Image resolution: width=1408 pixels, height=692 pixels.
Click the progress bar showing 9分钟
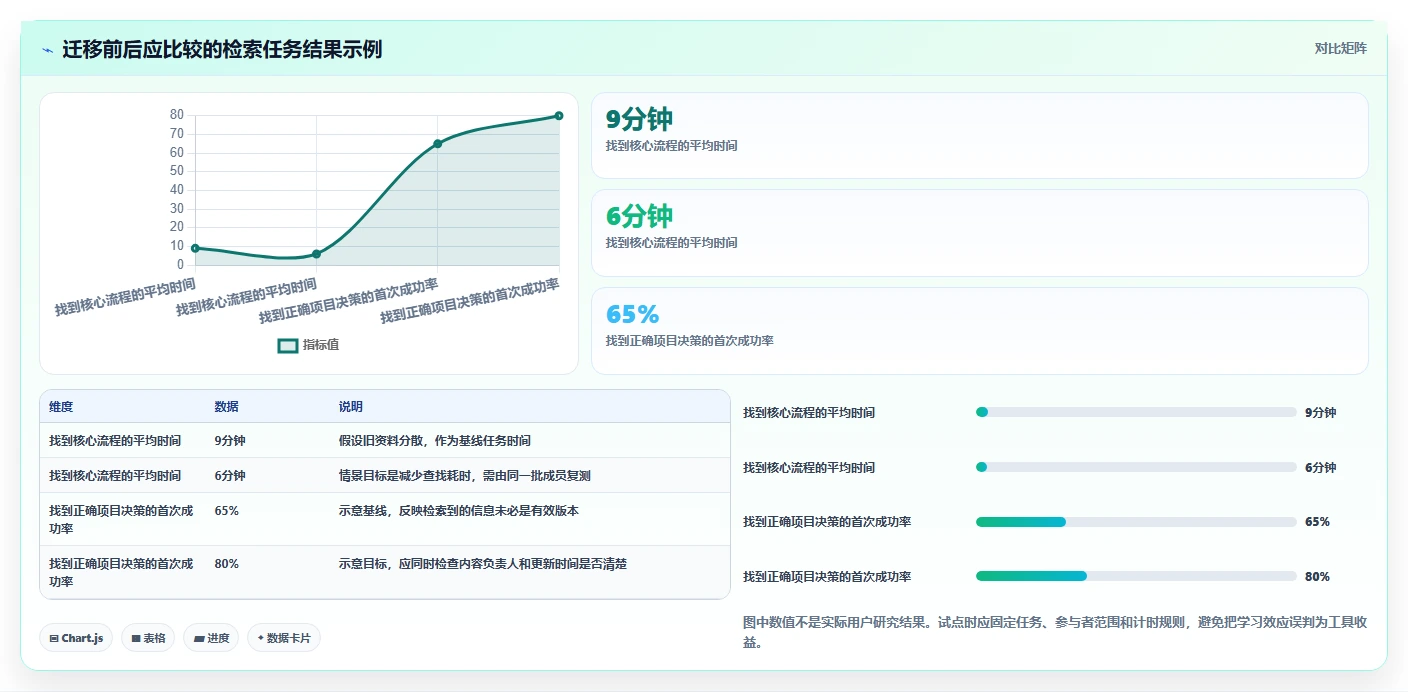[1136, 412]
